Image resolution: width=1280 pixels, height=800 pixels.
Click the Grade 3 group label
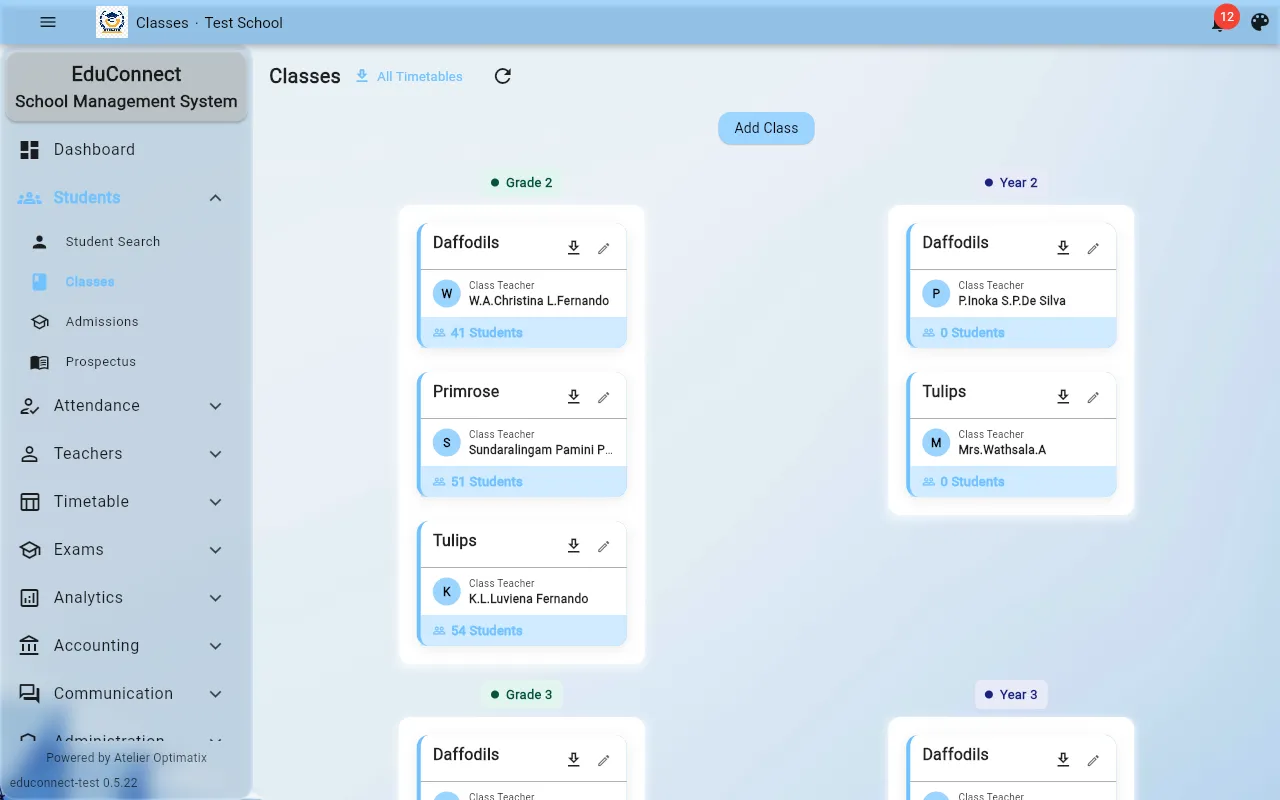(522, 695)
